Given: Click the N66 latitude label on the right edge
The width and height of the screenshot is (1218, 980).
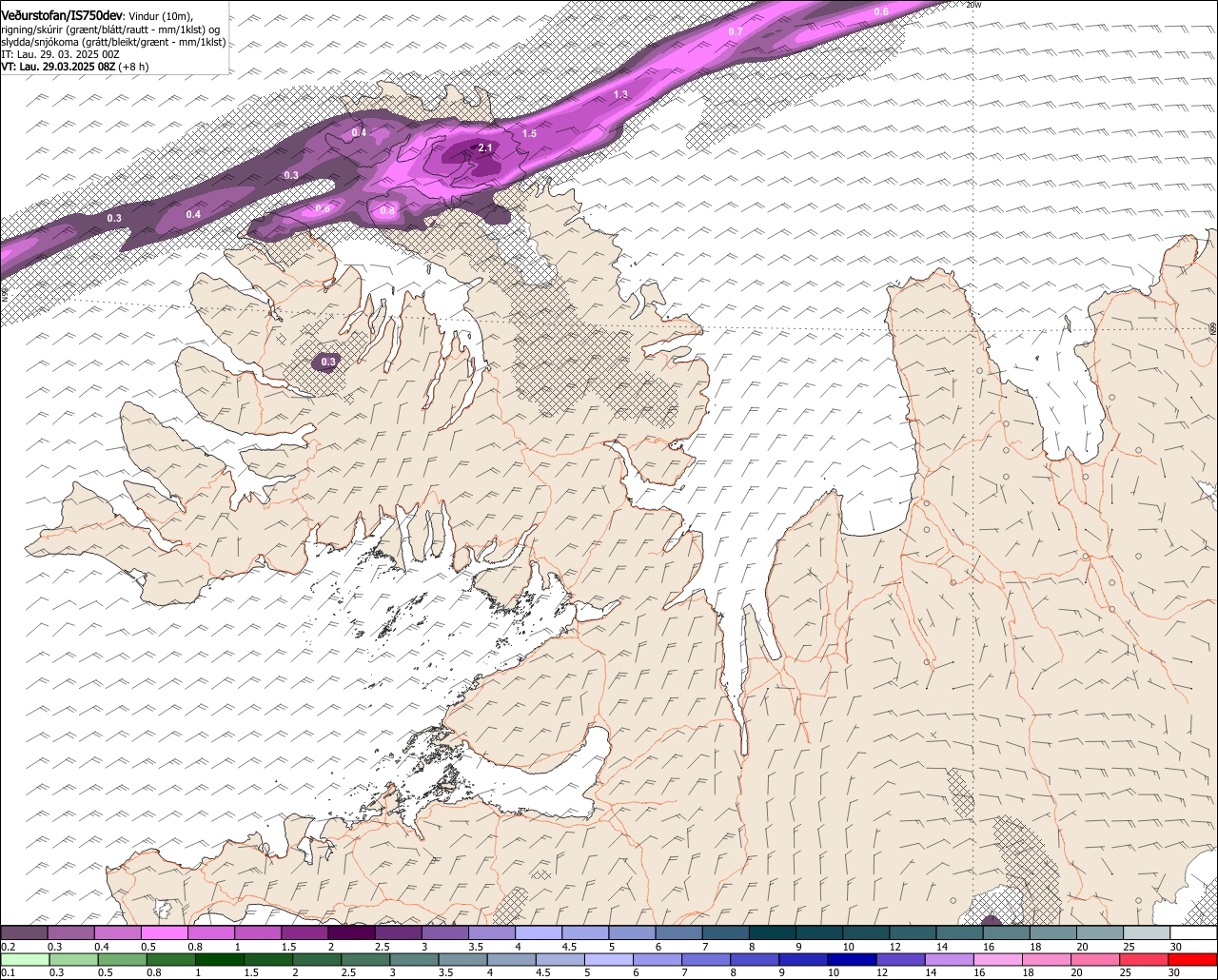Looking at the screenshot, I should pyautogui.click(x=1213, y=326).
